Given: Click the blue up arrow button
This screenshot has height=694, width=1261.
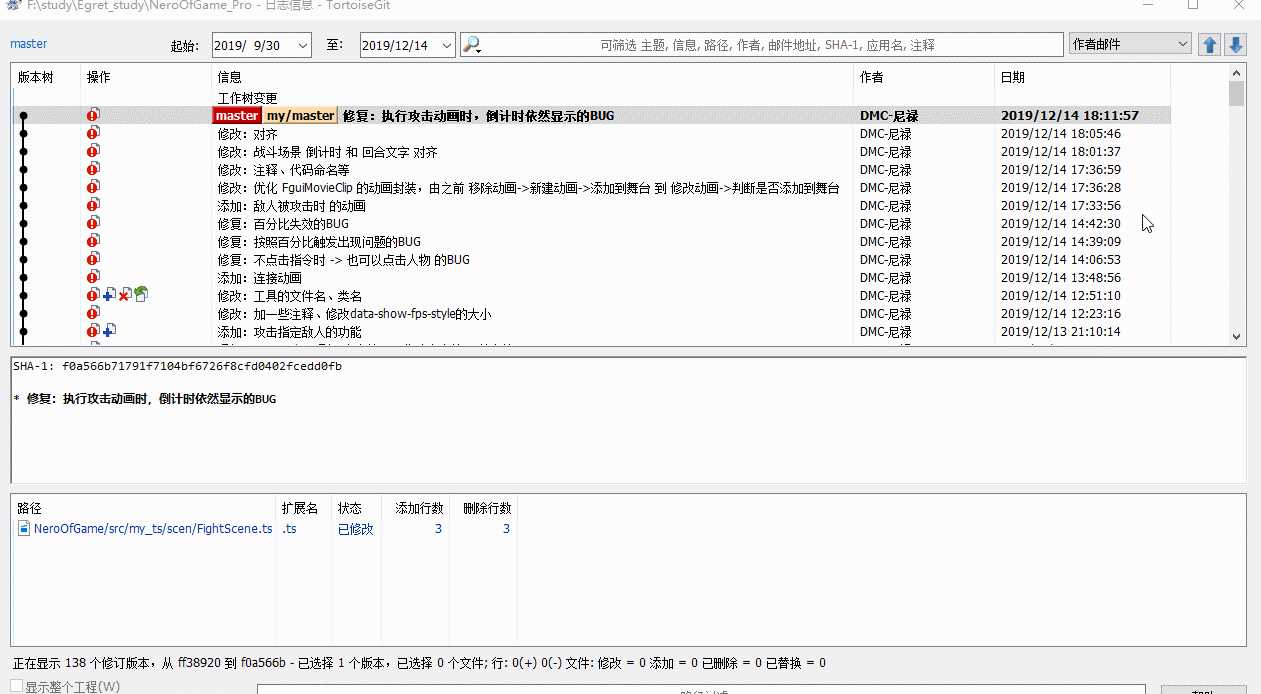Looking at the screenshot, I should pos(1210,45).
